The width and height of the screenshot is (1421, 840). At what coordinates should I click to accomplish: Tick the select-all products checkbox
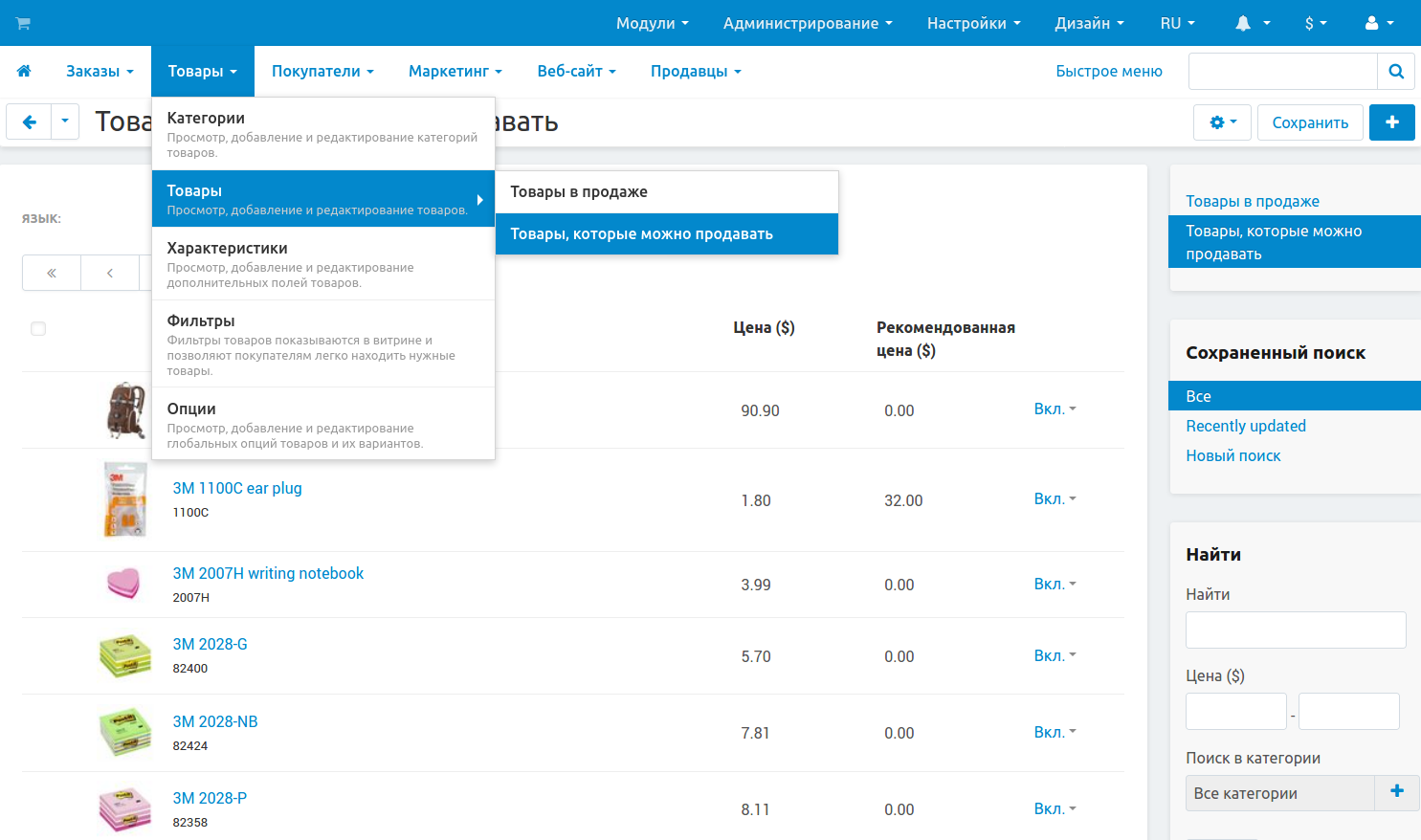tap(38, 329)
